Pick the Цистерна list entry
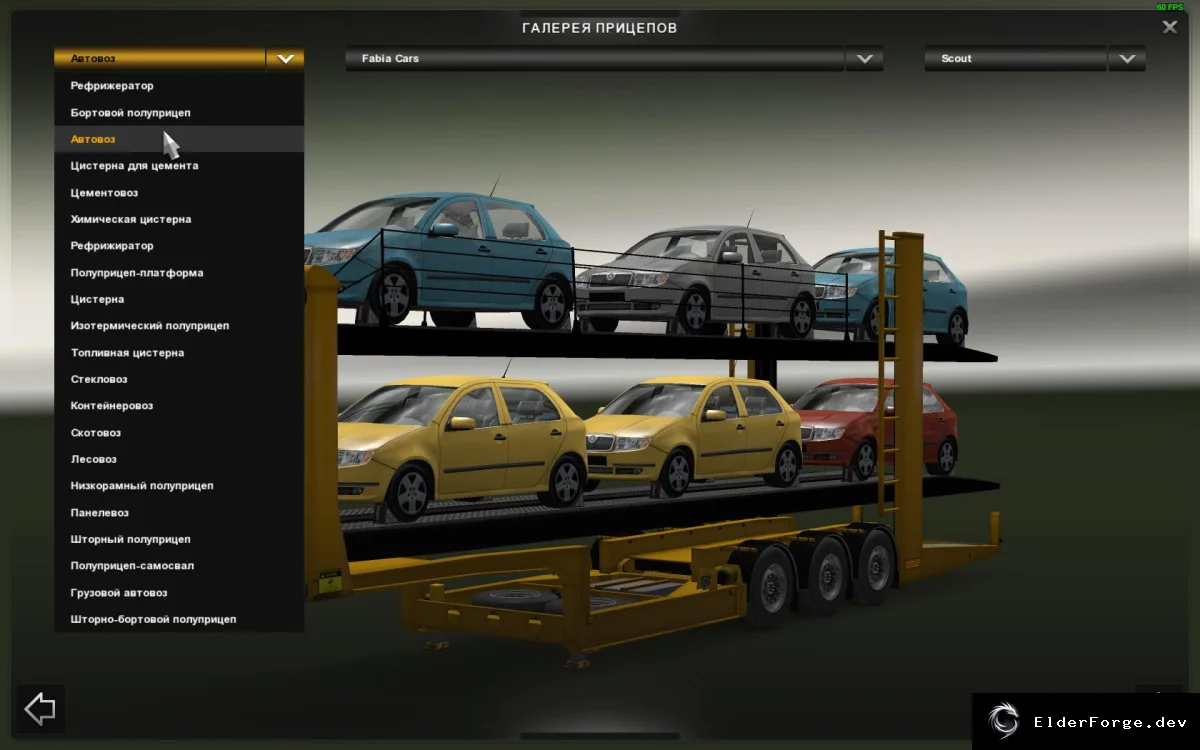The height and width of the screenshot is (750, 1200). coord(179,299)
